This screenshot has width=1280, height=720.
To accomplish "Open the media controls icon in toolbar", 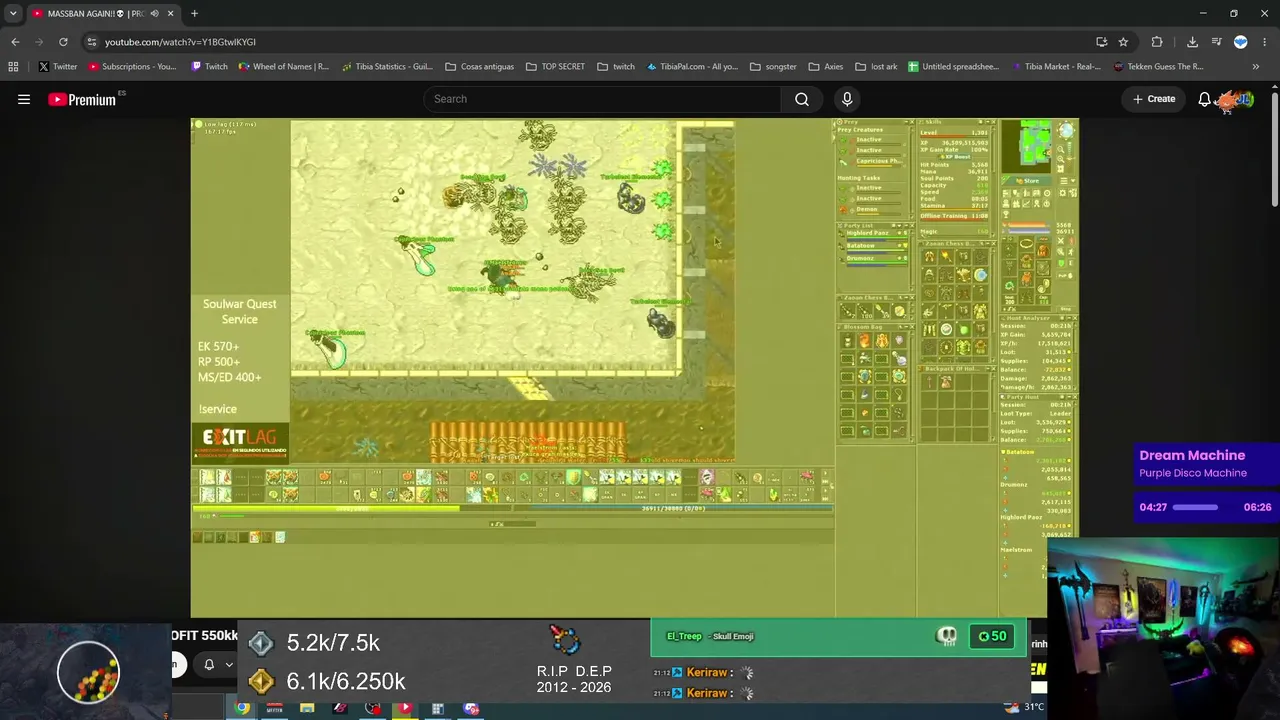I will 1216,42.
